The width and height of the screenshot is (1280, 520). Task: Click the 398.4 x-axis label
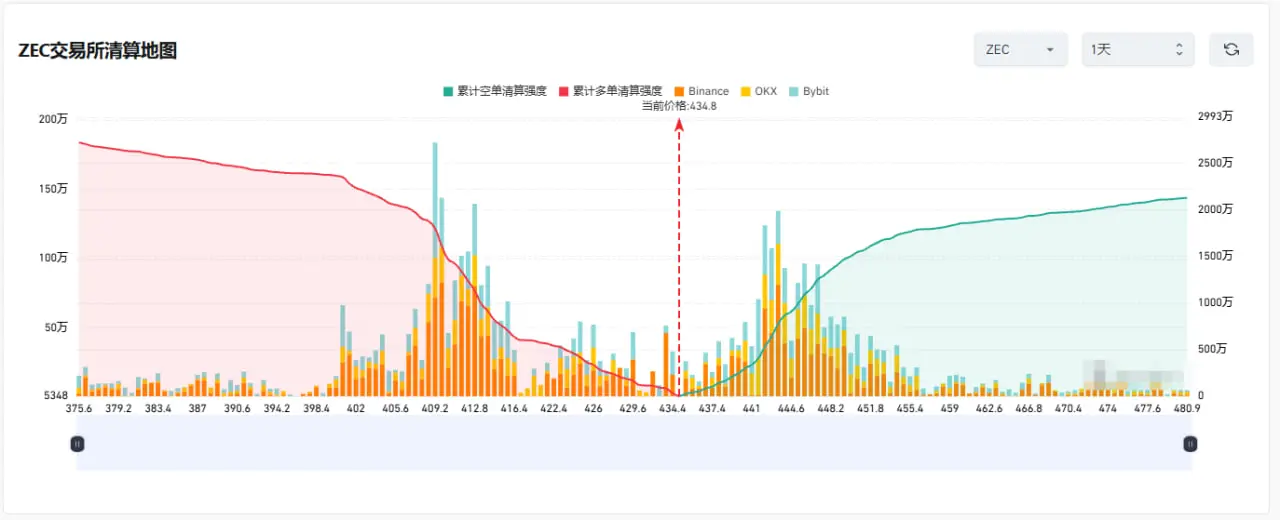316,408
